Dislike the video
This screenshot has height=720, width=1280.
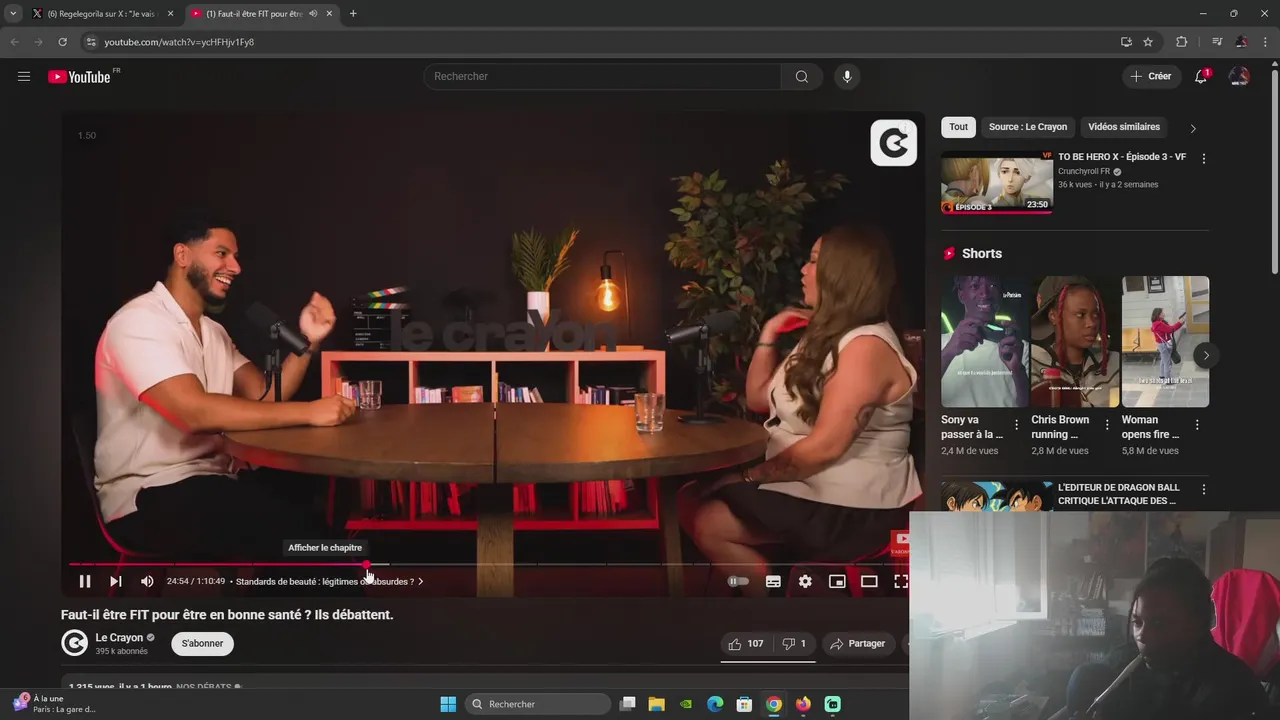(794, 644)
